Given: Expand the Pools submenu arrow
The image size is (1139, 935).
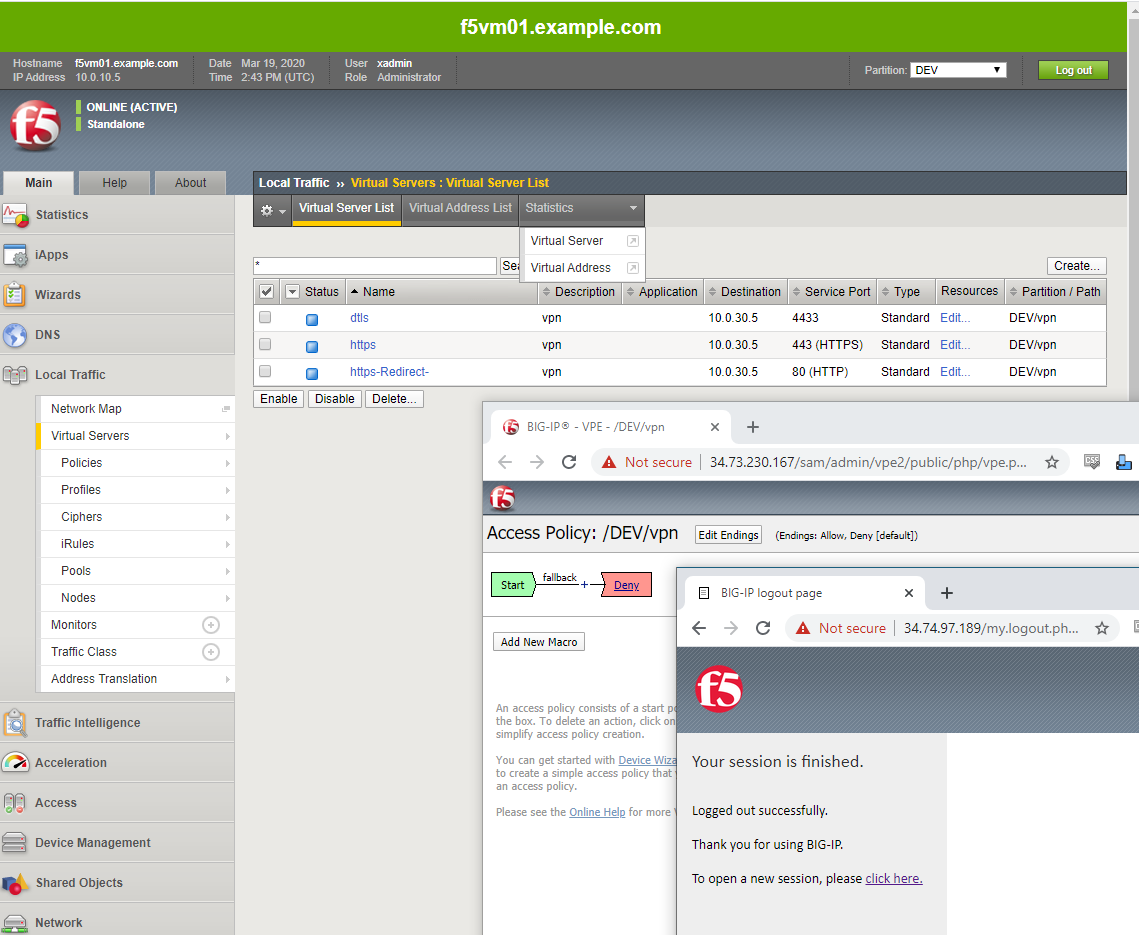Looking at the screenshot, I should click(x=227, y=571).
